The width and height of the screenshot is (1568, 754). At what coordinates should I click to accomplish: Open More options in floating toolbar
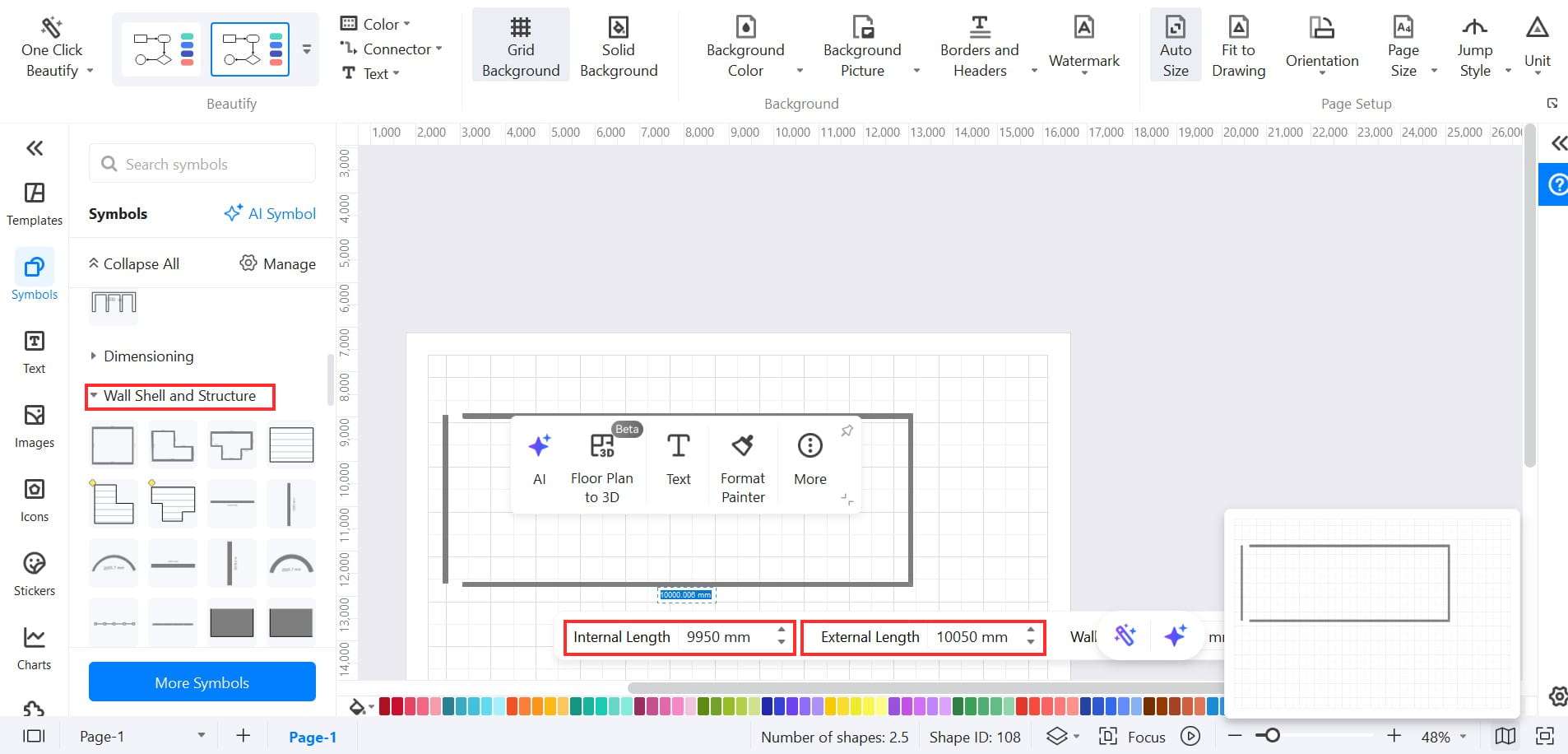click(810, 459)
